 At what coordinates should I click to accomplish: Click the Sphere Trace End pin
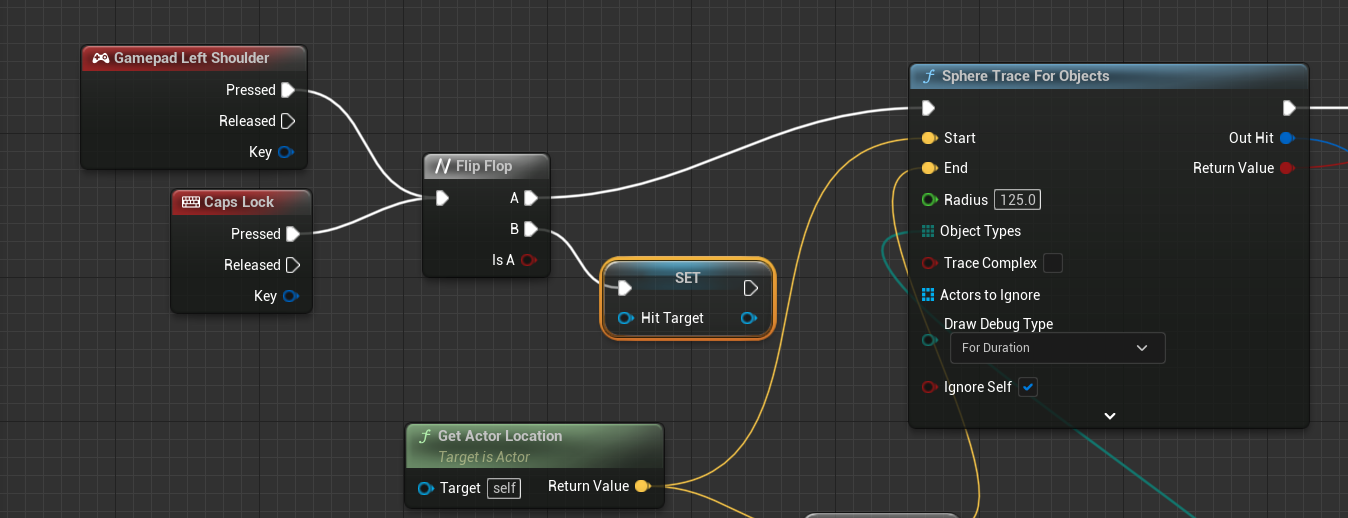tap(929, 168)
